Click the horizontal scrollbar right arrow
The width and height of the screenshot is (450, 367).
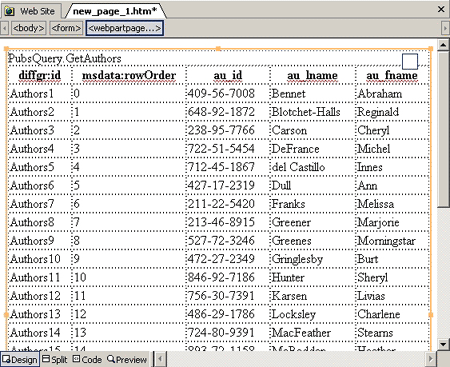(430, 359)
